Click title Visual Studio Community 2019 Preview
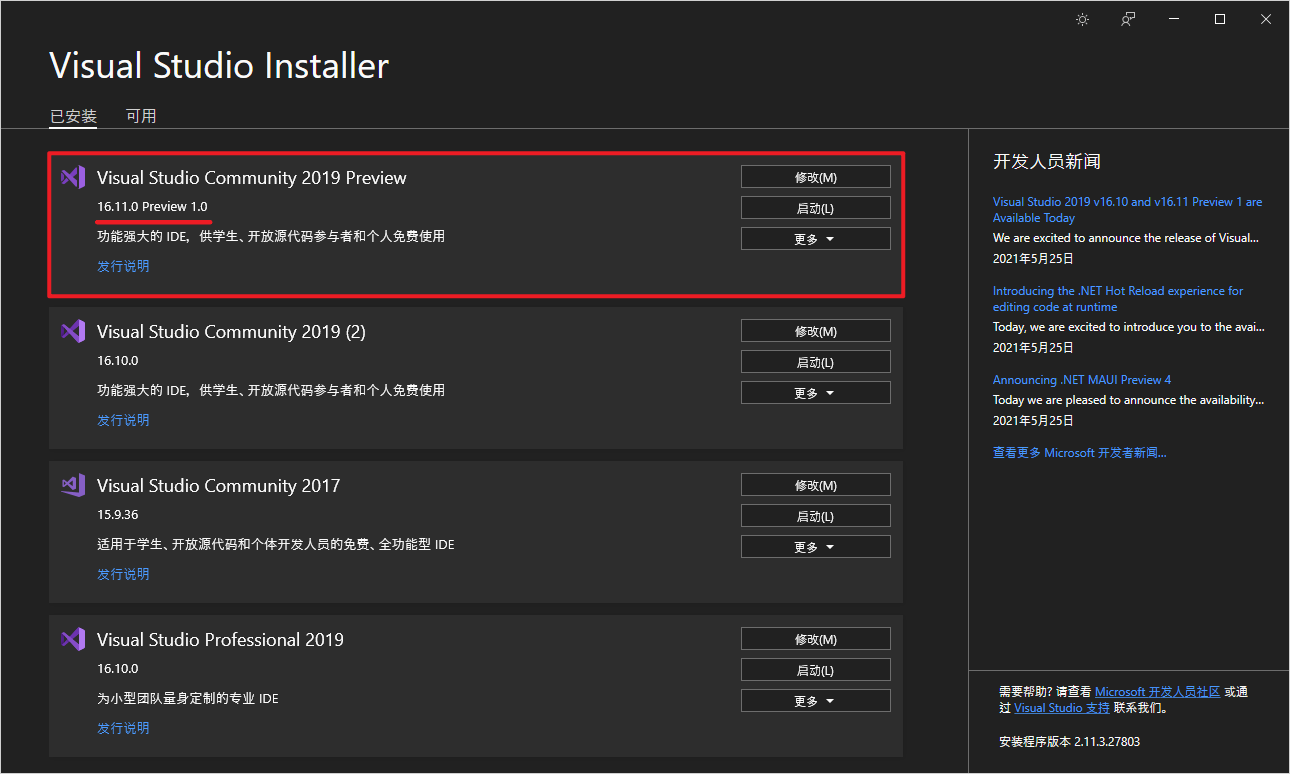The image size is (1290, 774). pyautogui.click(x=252, y=178)
